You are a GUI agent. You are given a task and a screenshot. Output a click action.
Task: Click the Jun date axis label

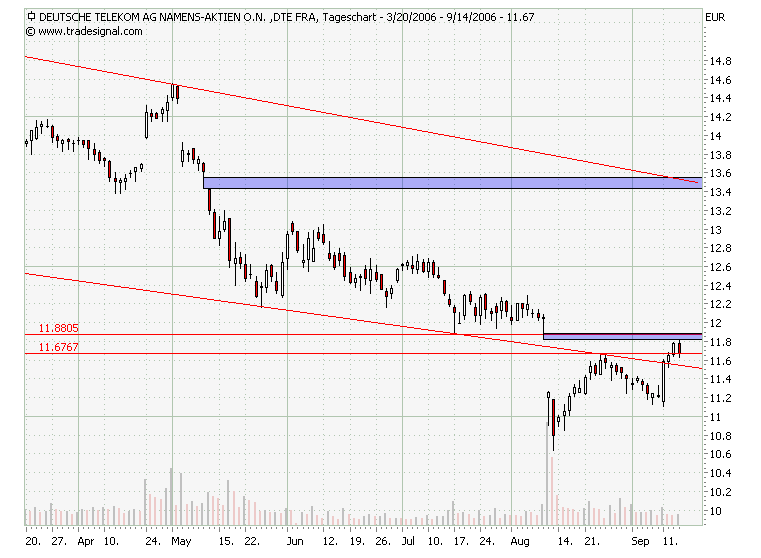pyautogui.click(x=295, y=542)
